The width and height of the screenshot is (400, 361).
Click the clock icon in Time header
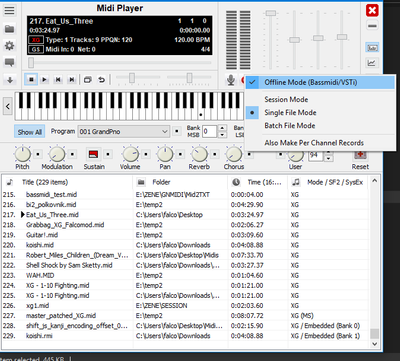pyautogui.click(x=236, y=182)
